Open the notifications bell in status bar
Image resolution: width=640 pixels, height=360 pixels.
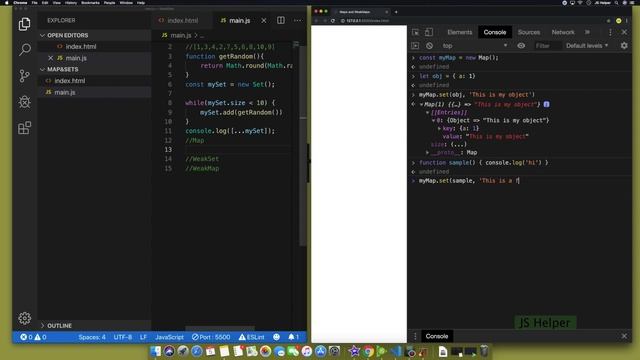click(x=293, y=337)
